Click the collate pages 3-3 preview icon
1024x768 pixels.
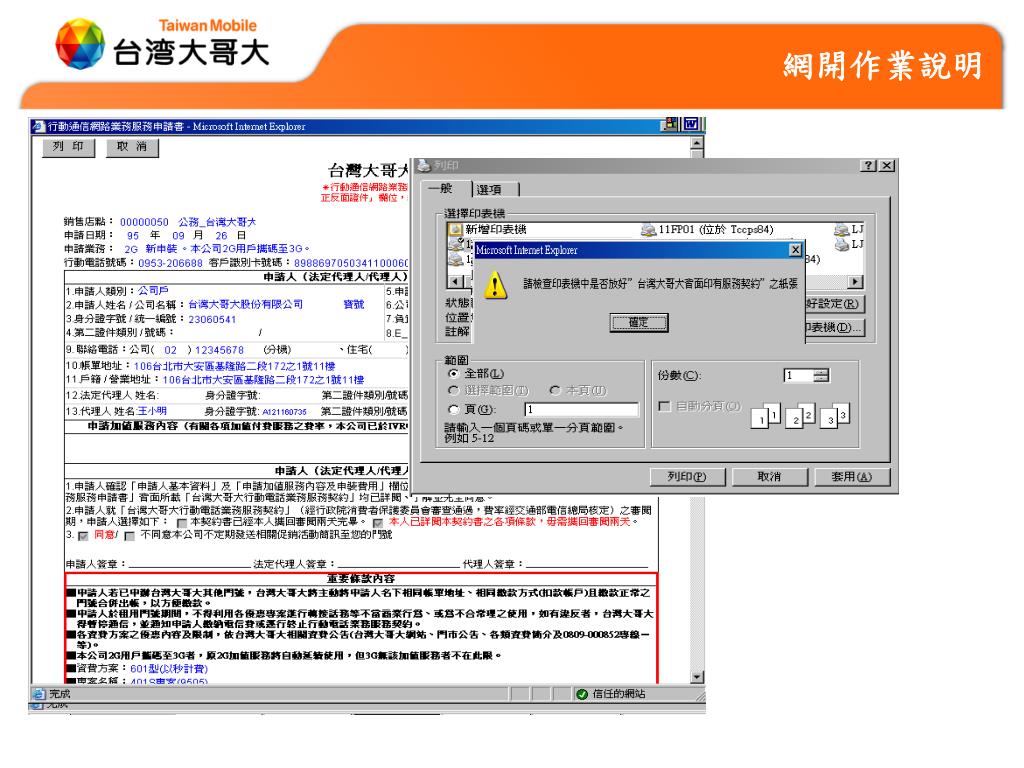point(835,416)
